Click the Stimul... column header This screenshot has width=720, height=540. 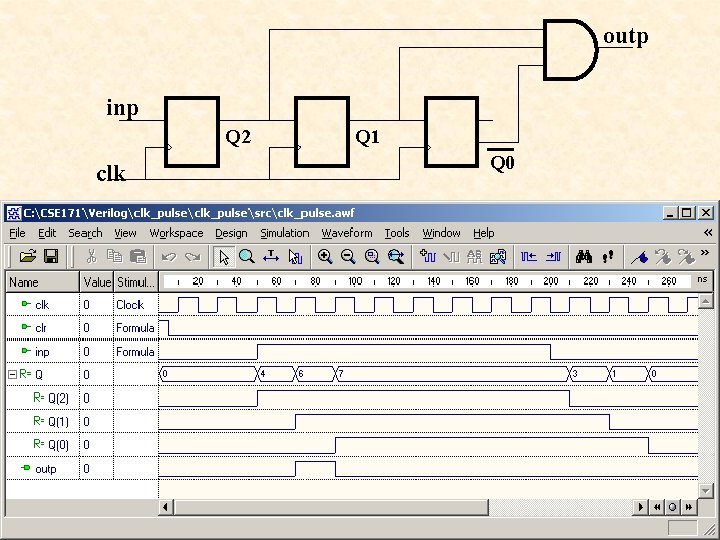[136, 282]
